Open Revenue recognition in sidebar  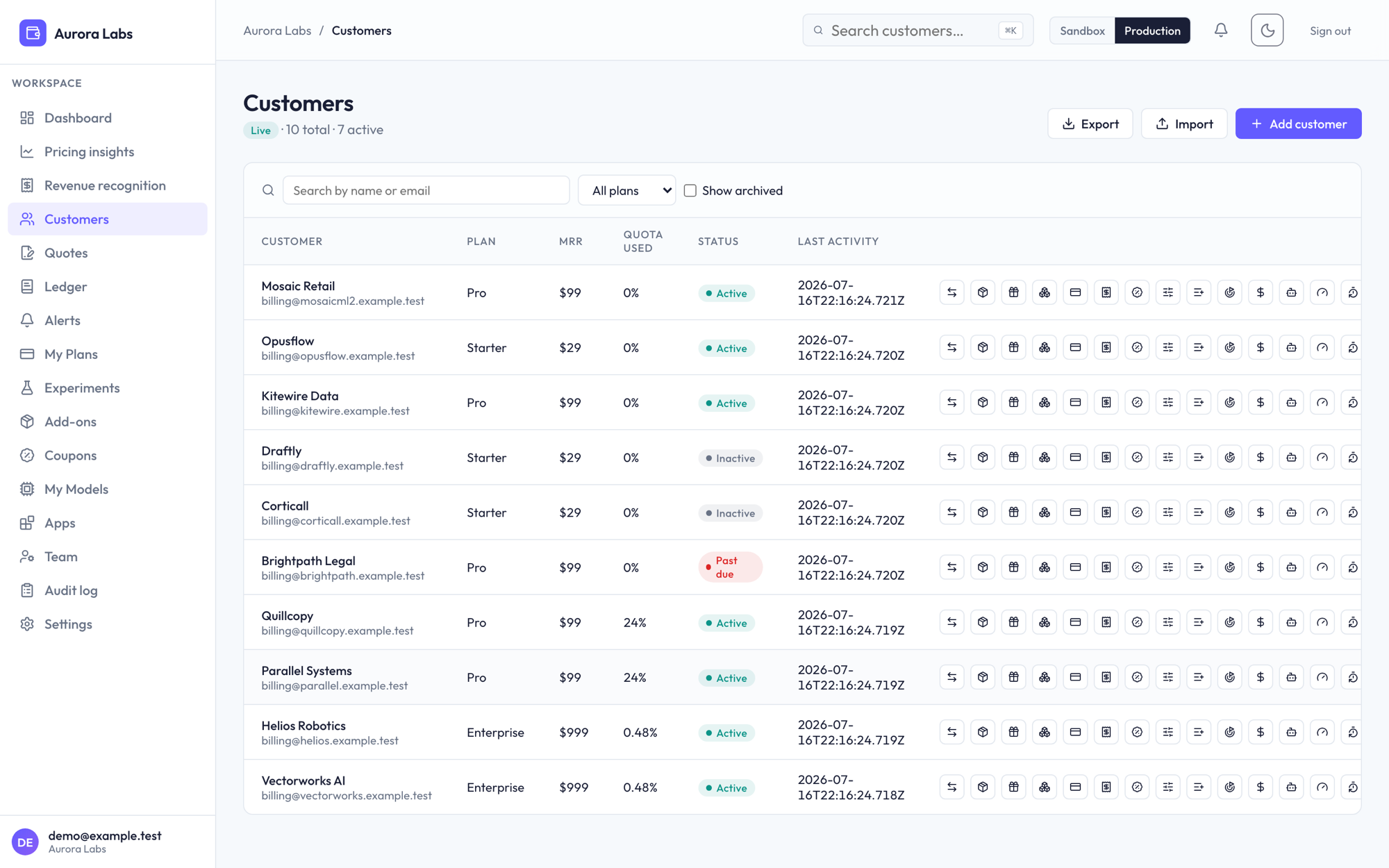(x=108, y=185)
